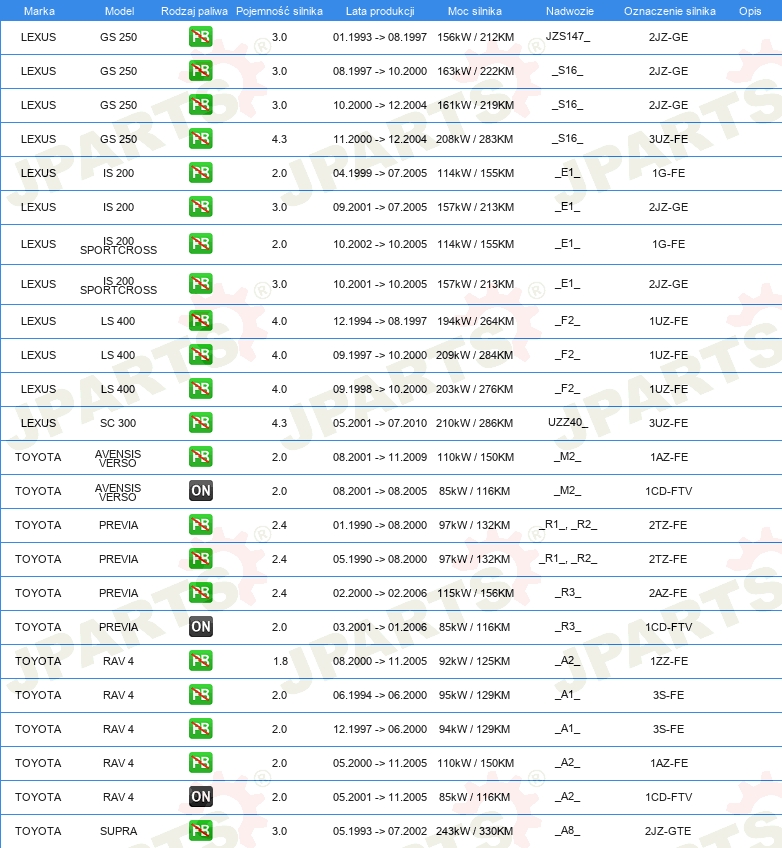Click petrol icon in Previa 2AZ-FE row
Screen dimensions: 782x848
click(x=201, y=593)
